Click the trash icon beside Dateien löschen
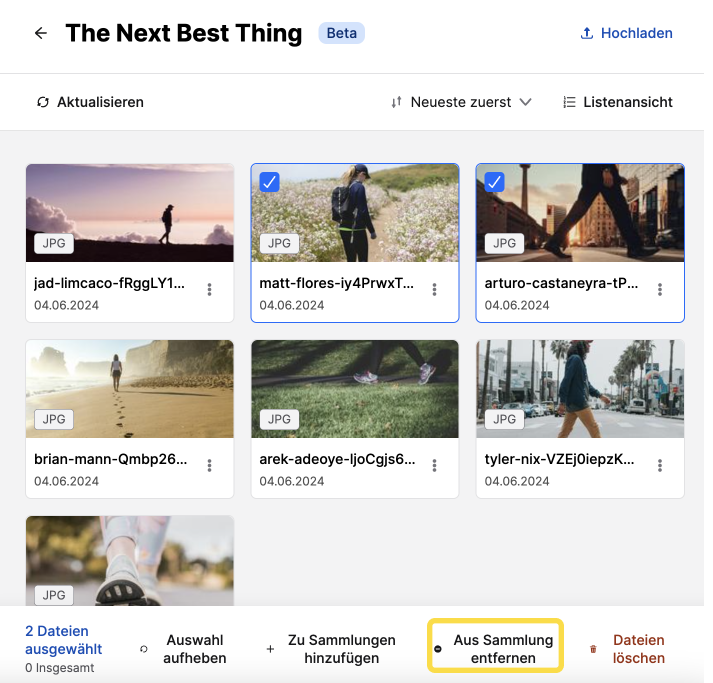The height and width of the screenshot is (683, 713). pos(593,649)
